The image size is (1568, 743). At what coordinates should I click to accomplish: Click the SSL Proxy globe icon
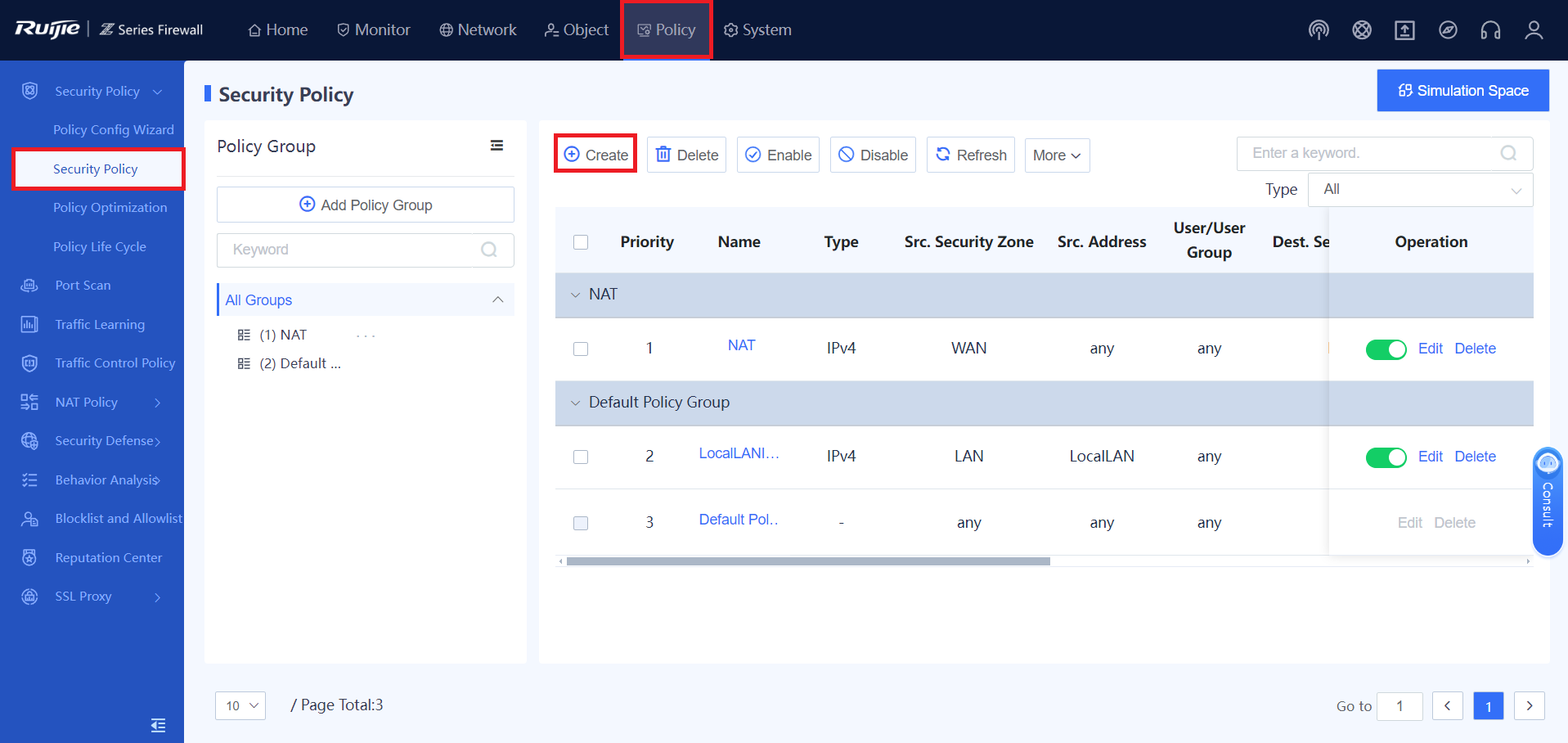coord(29,596)
